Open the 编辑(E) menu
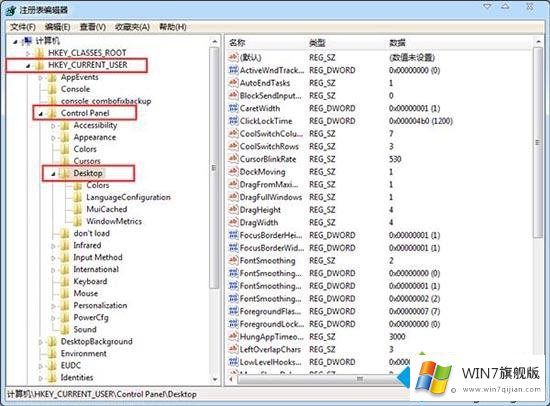 pos(58,27)
